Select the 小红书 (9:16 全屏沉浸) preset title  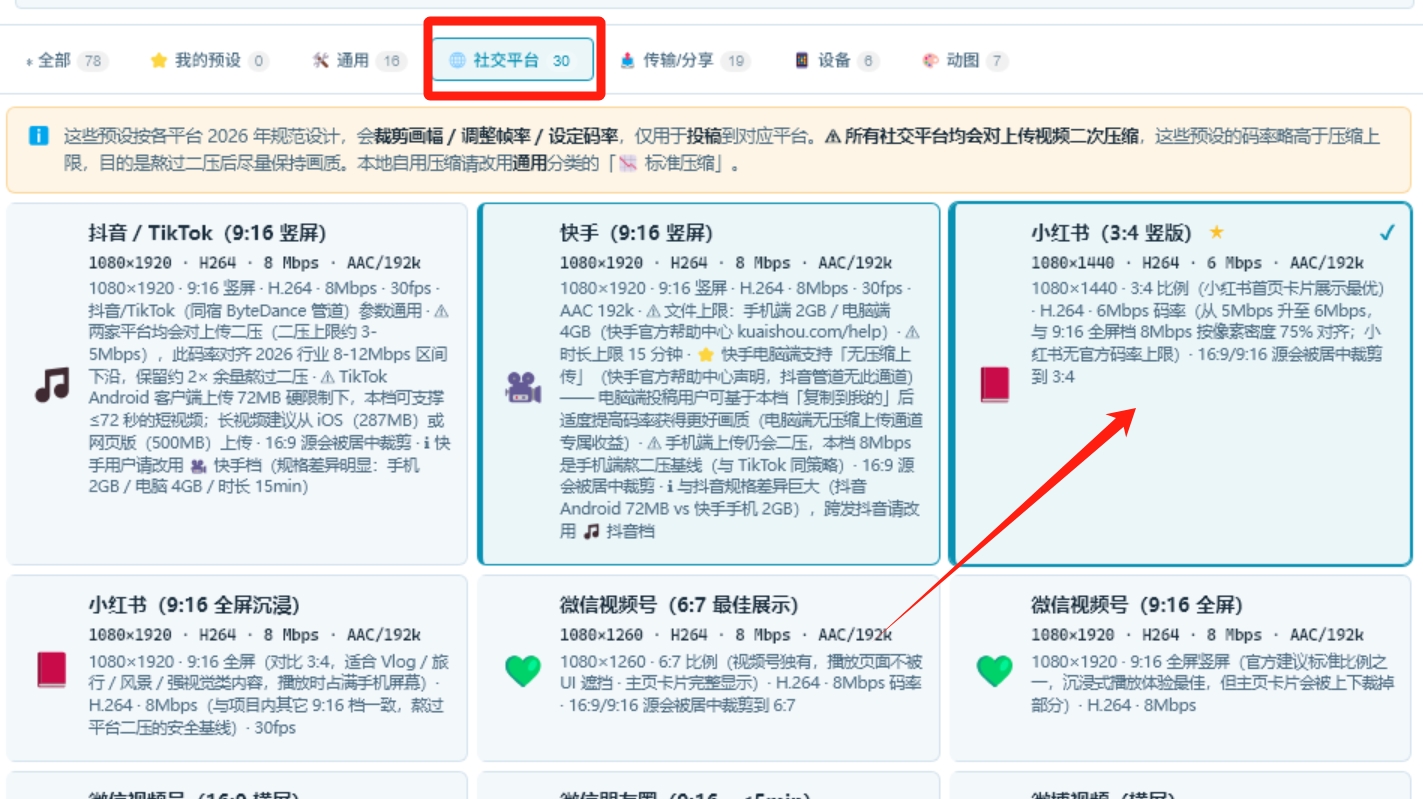(194, 605)
